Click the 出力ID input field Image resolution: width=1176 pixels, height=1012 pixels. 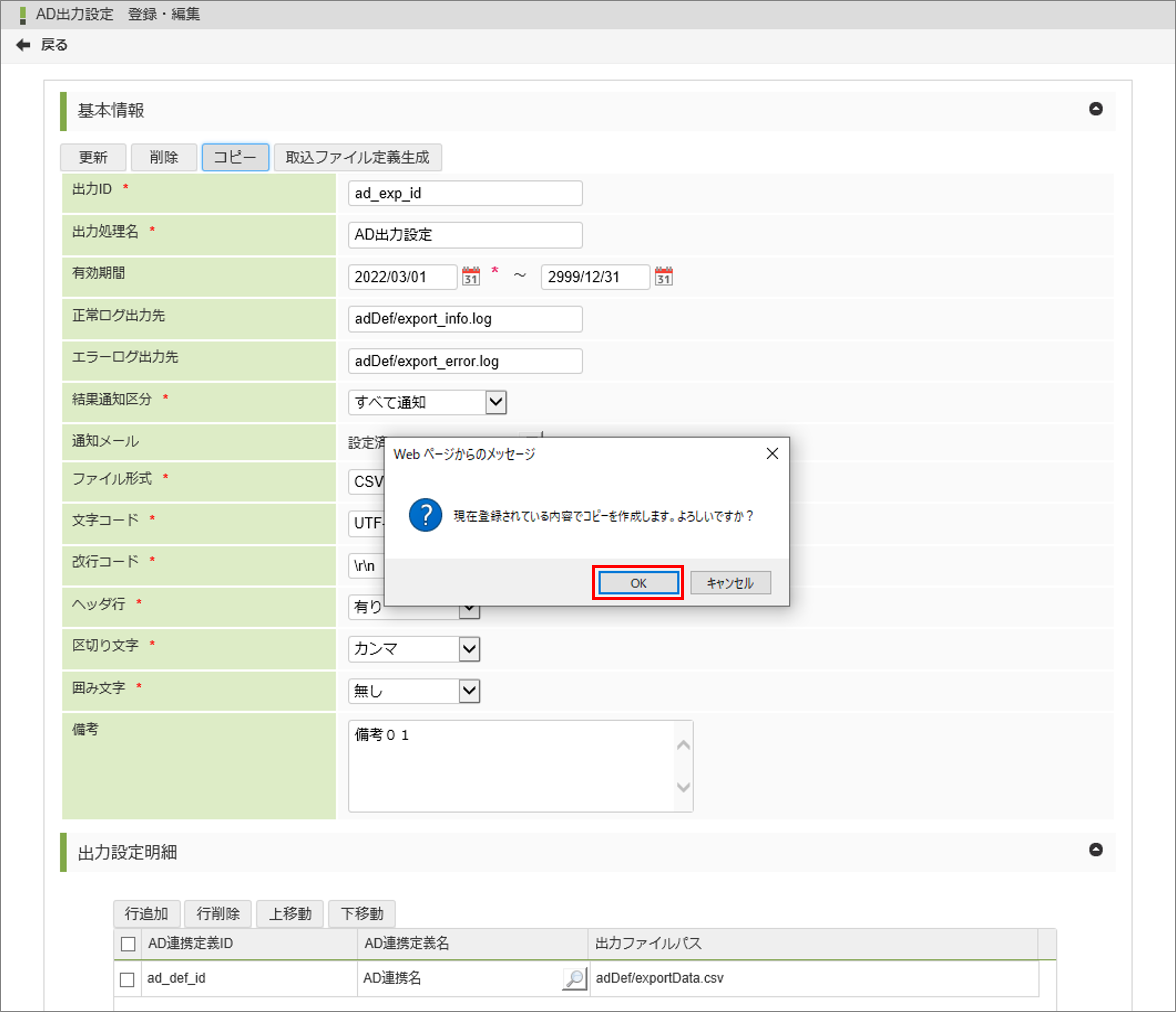465,193
